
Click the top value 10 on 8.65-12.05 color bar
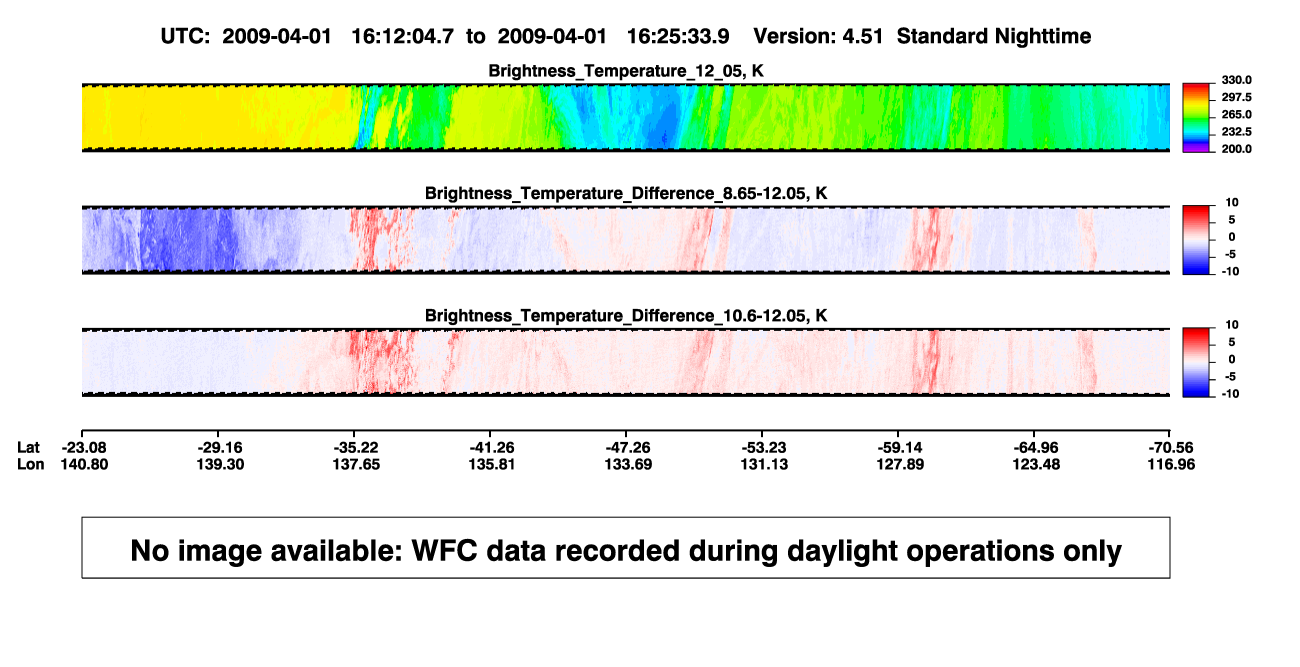click(x=1232, y=202)
